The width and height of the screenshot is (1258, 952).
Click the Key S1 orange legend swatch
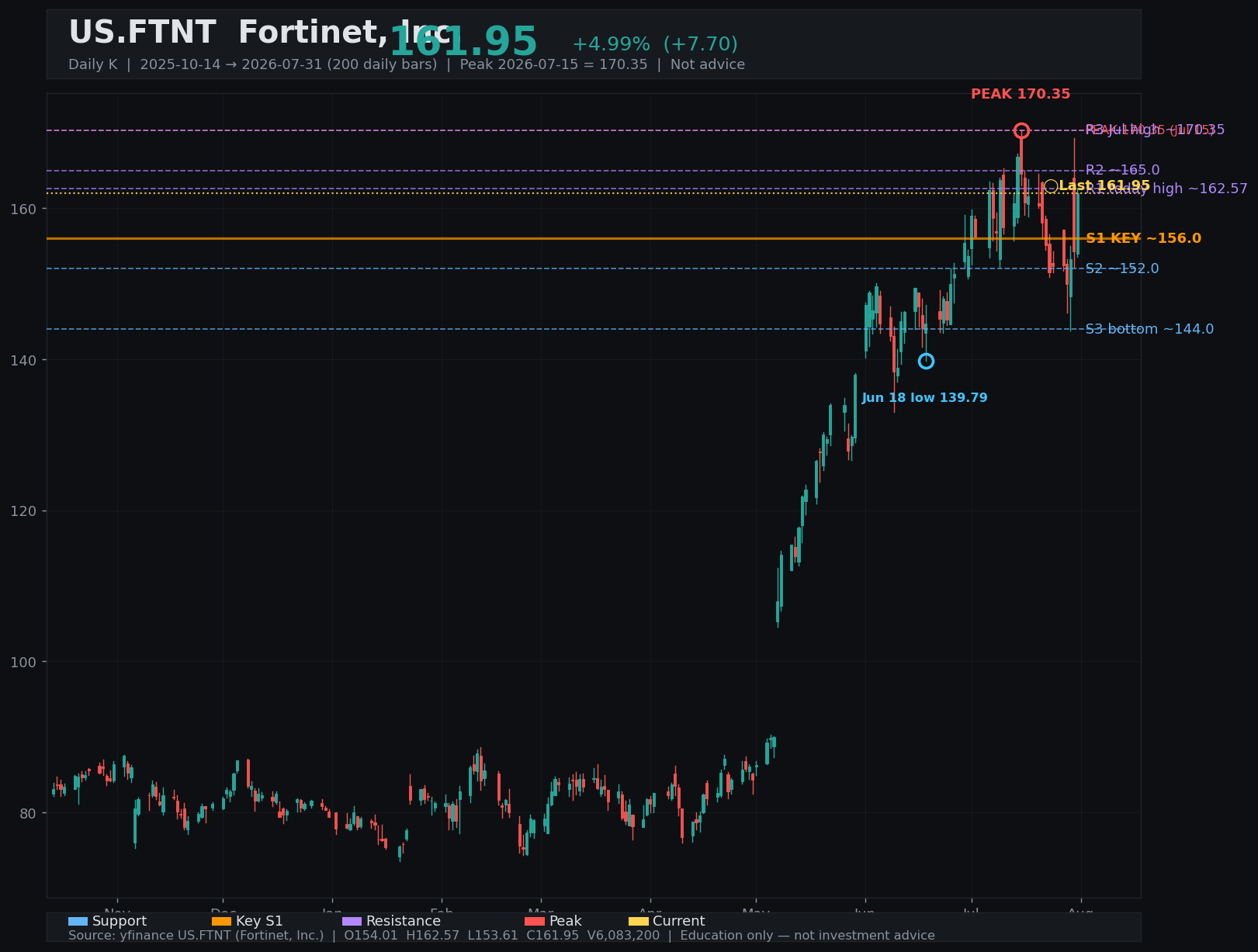coord(221,921)
